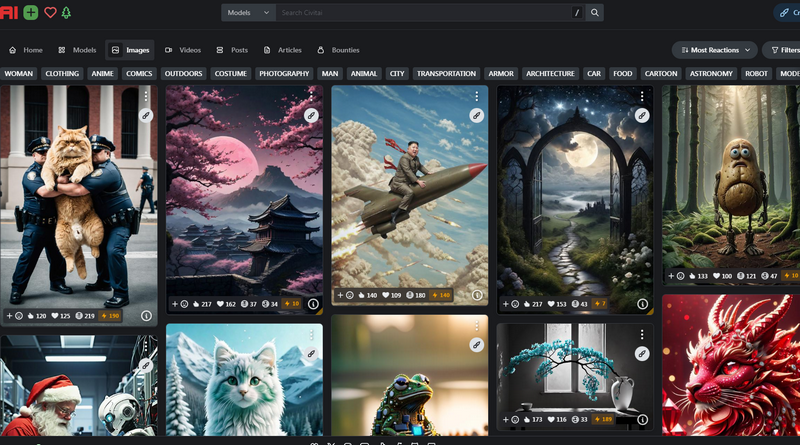Image resolution: width=800 pixels, height=445 pixels.
Task: Click link icon on moonlit arch image
Action: click(642, 115)
